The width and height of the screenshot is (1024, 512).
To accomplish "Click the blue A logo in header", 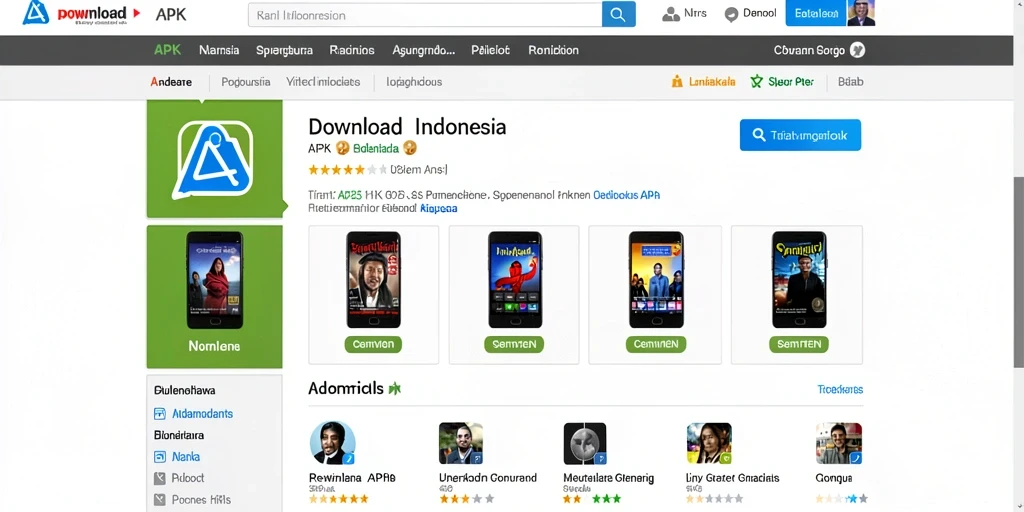I will coord(36,12).
